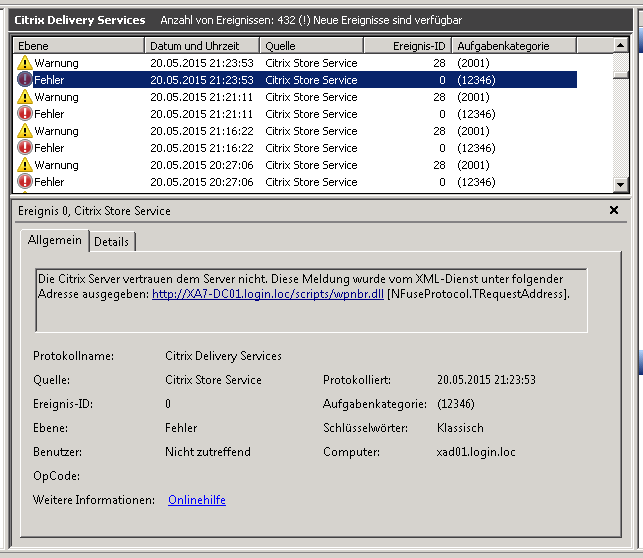Screen dimensions: 643x558
Task: Click inside the event message text box
Action: [311, 300]
